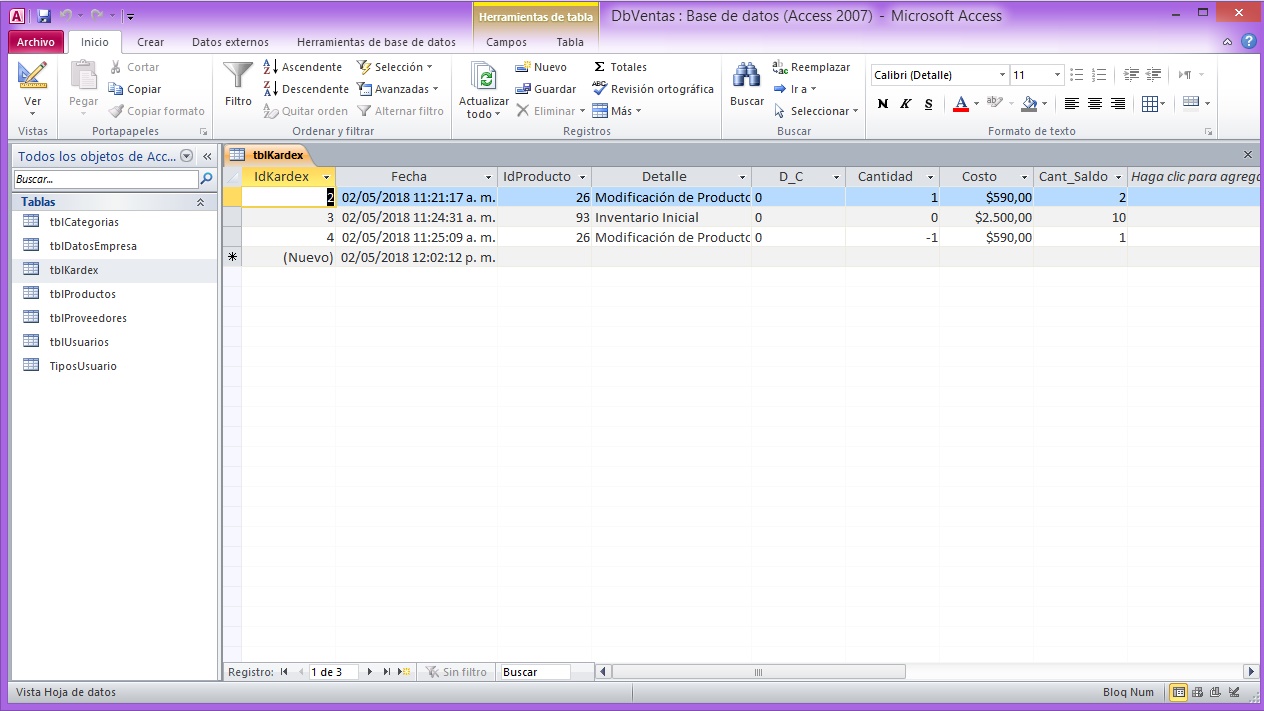This screenshot has width=1264, height=711.
Task: Click Nuevo to add a record
Action: pyautogui.click(x=541, y=67)
